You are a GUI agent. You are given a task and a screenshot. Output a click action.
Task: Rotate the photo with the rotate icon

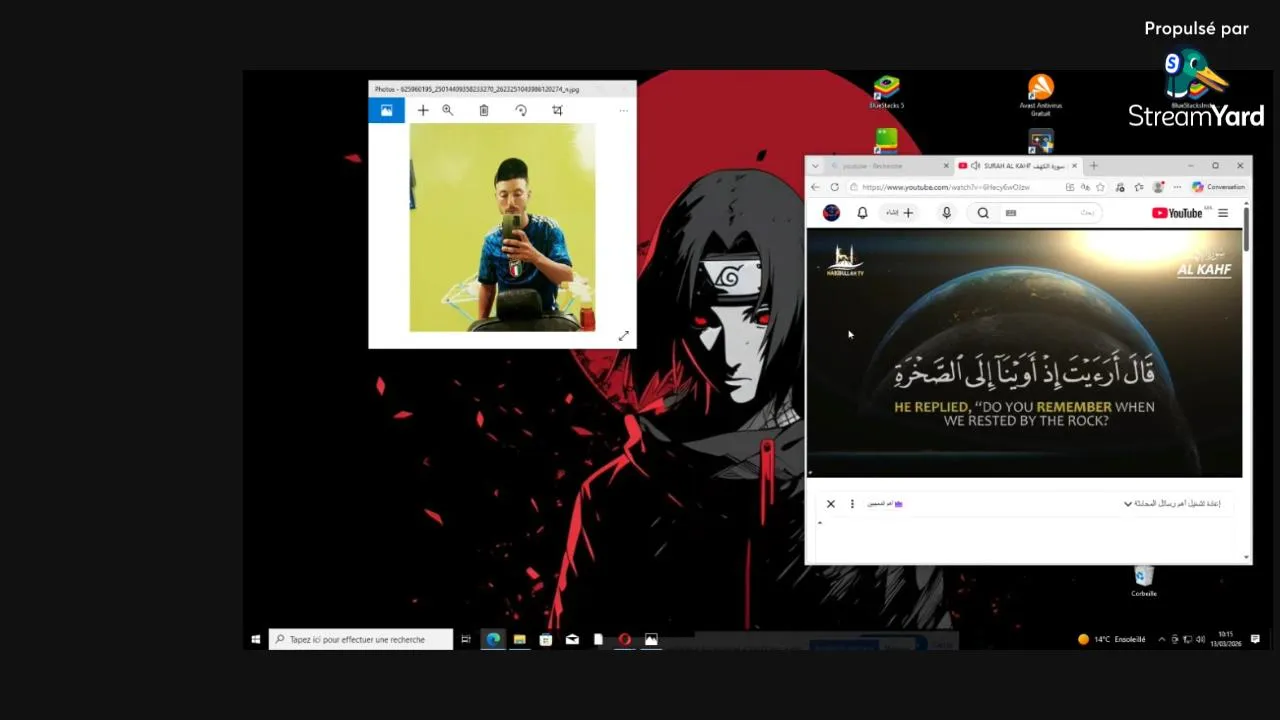click(521, 111)
